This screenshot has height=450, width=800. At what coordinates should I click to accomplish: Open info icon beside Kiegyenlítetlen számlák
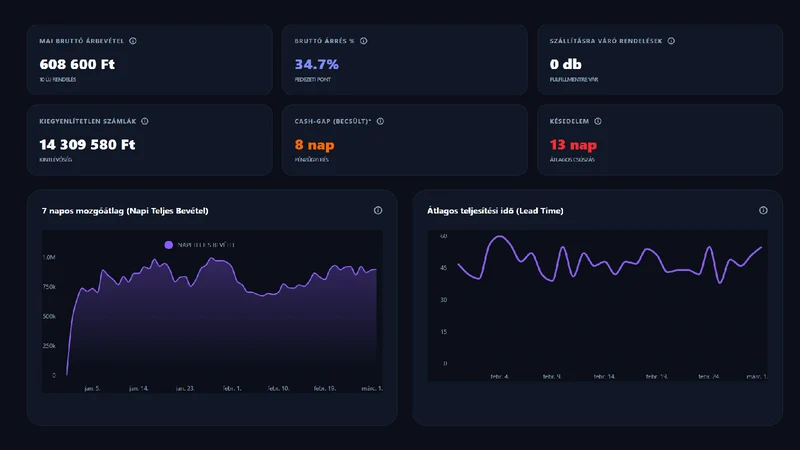click(x=145, y=121)
